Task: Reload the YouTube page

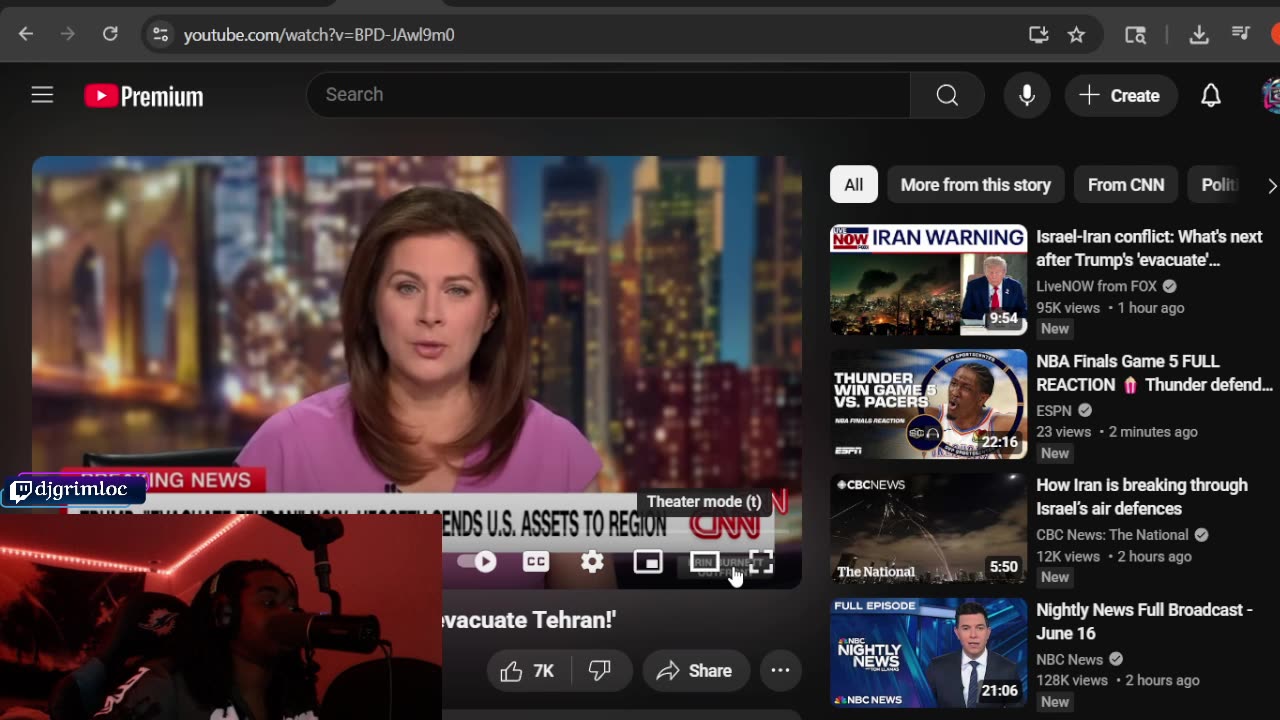Action: click(110, 34)
